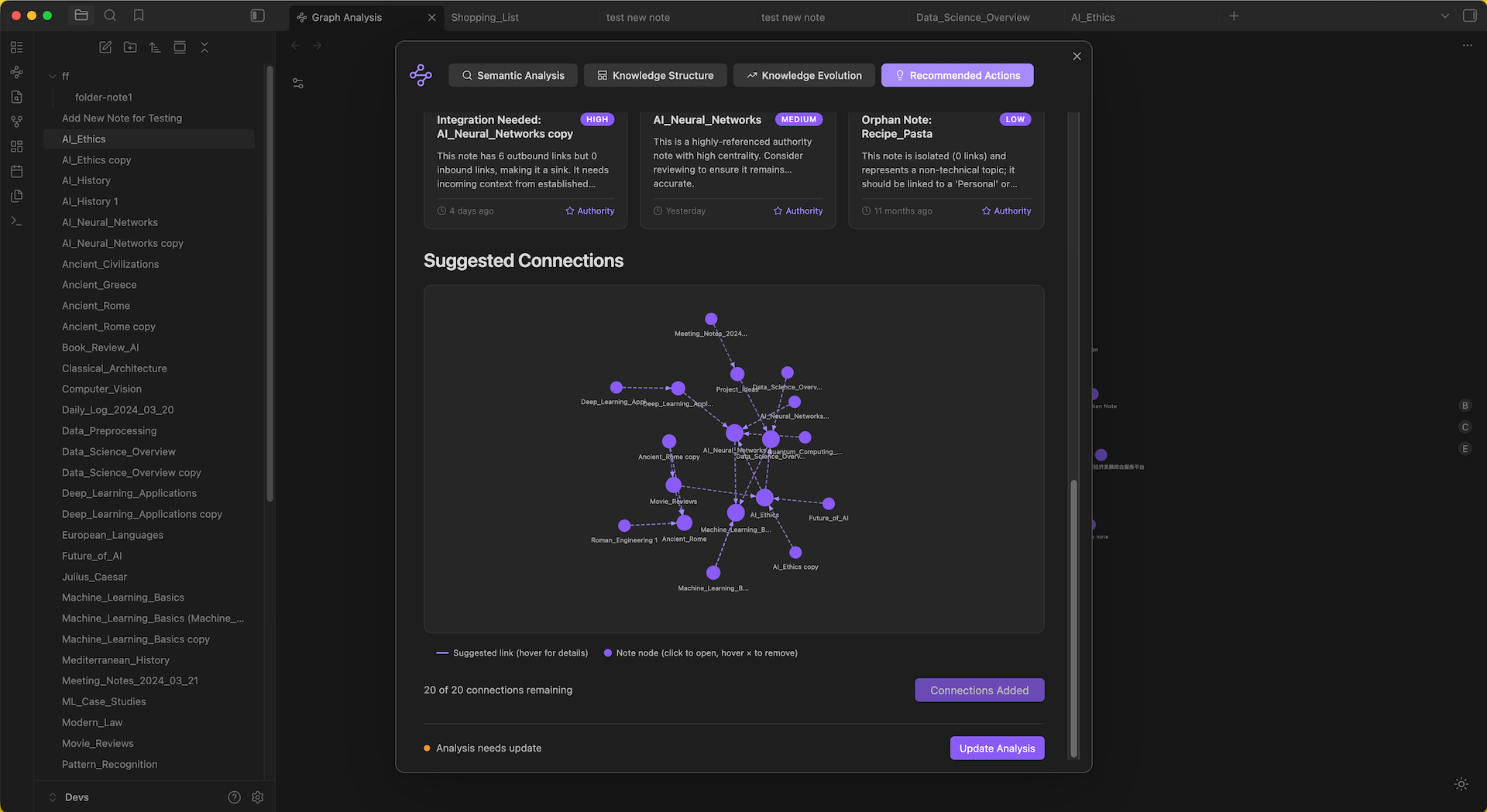Toggle the right sidebar panel icon
Viewport: 1487px width, 812px height.
point(1469,15)
